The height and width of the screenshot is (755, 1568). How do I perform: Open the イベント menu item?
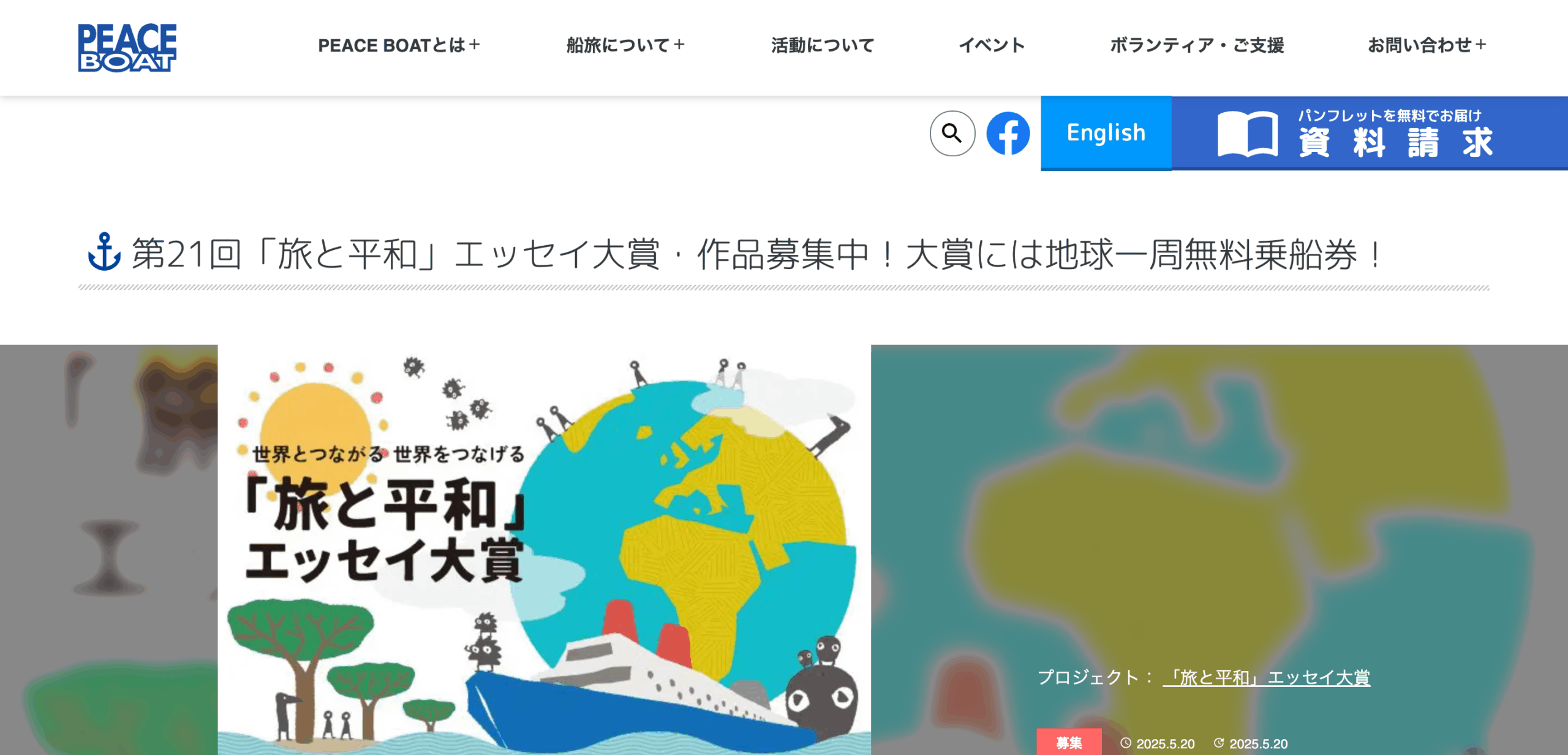tap(992, 45)
